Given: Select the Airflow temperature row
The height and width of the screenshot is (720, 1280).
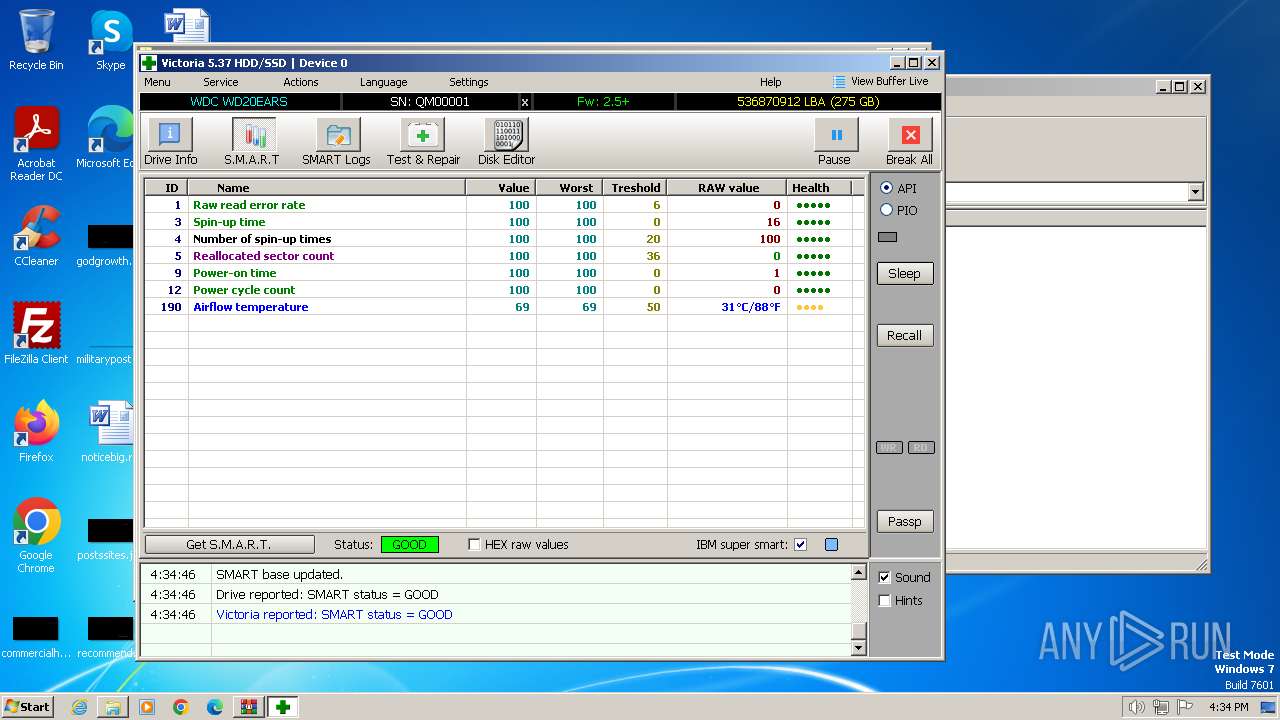Looking at the screenshot, I should tap(505, 307).
